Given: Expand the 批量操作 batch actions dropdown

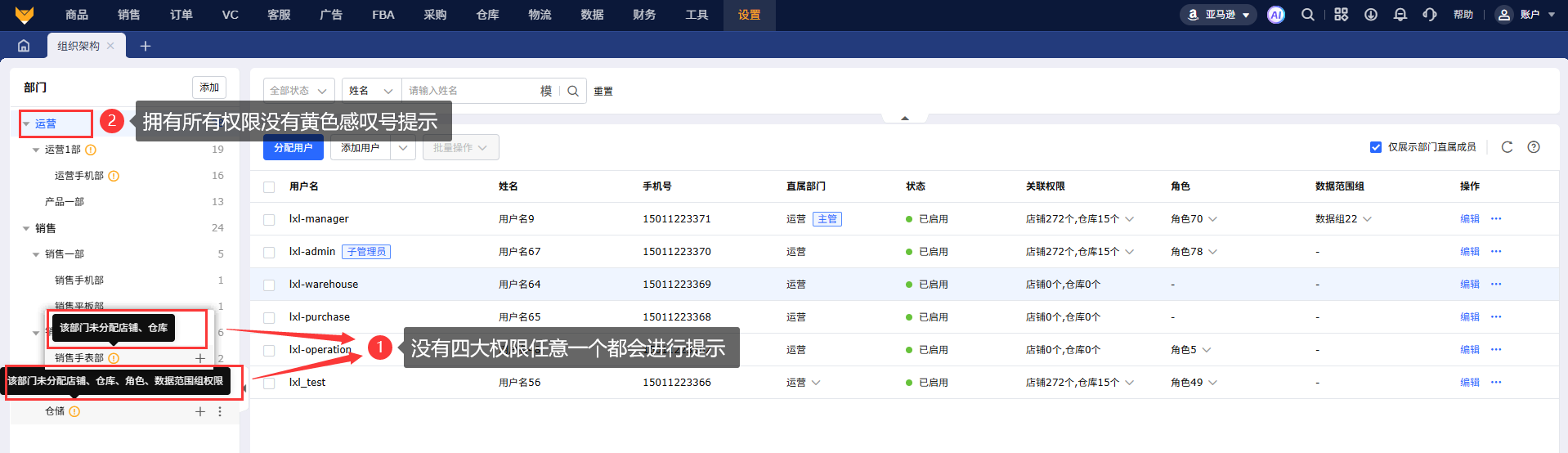Looking at the screenshot, I should coord(460,148).
